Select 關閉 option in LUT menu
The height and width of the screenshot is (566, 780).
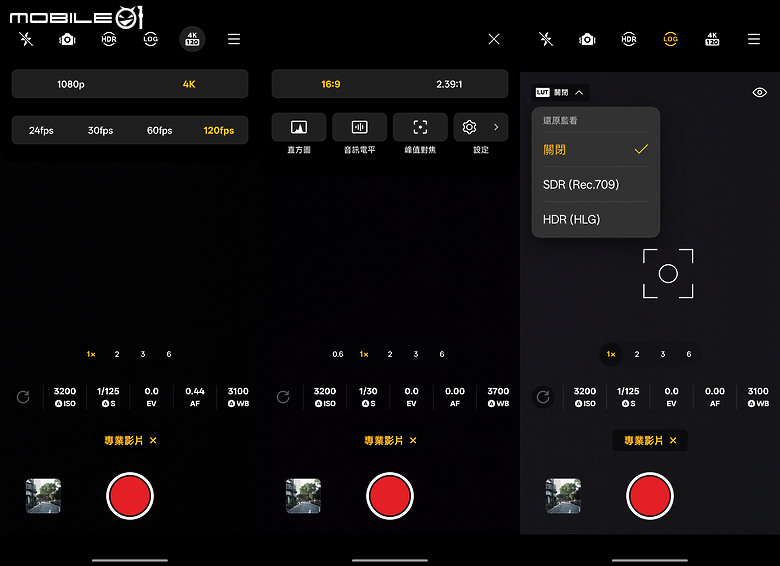point(595,149)
